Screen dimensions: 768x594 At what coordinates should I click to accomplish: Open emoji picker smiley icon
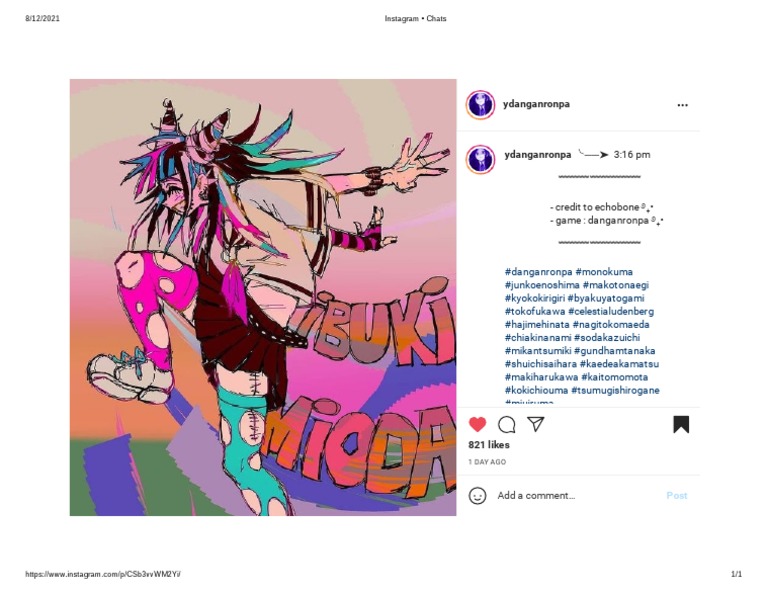(x=477, y=496)
